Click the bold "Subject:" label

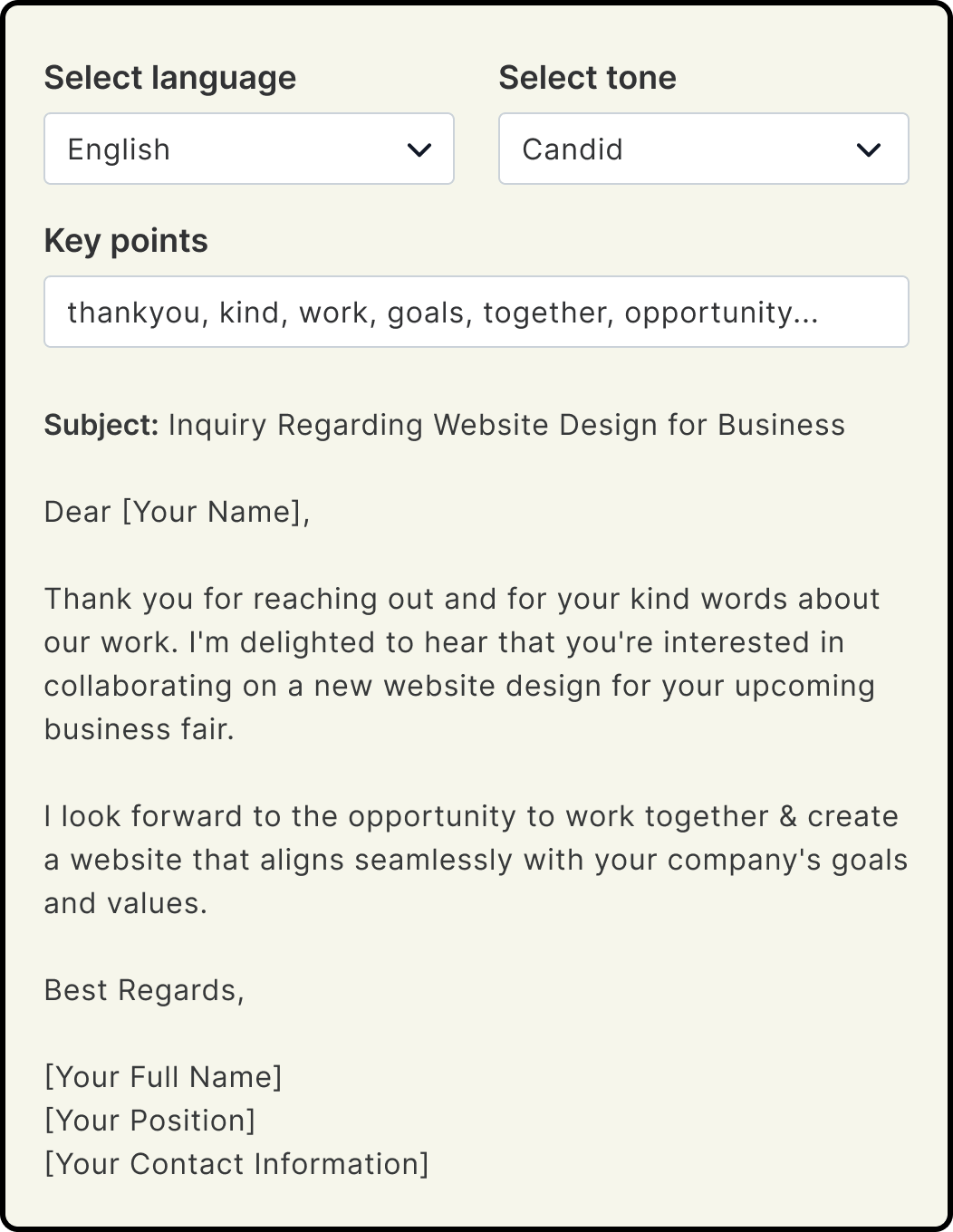pos(101,425)
